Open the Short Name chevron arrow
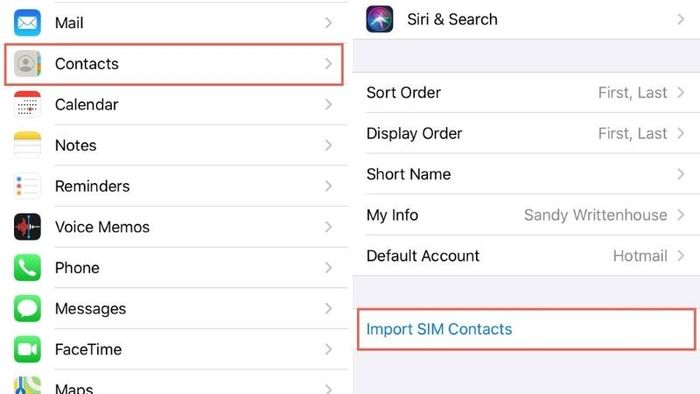Viewport: 700px width, 394px height. (681, 174)
